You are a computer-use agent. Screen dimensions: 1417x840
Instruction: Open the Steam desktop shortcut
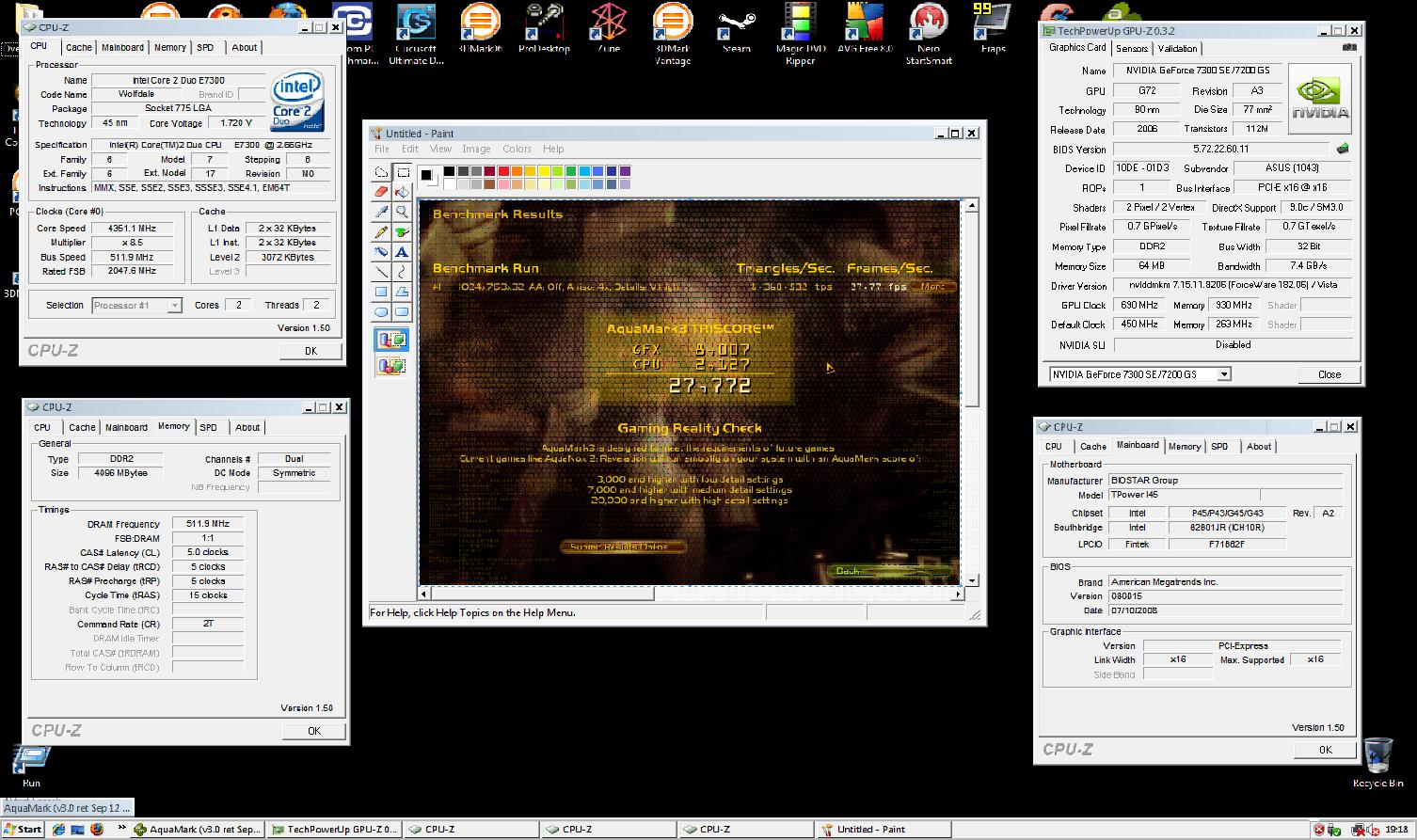point(735,28)
